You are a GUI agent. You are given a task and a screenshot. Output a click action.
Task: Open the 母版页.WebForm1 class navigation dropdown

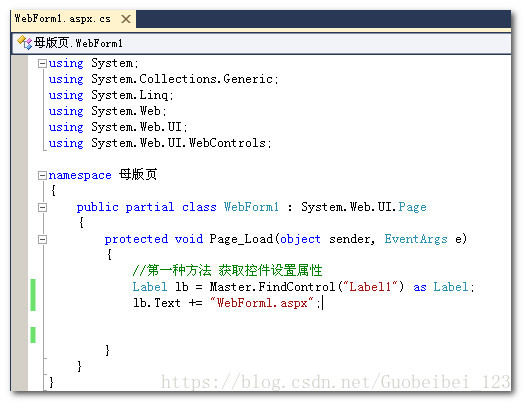261,43
